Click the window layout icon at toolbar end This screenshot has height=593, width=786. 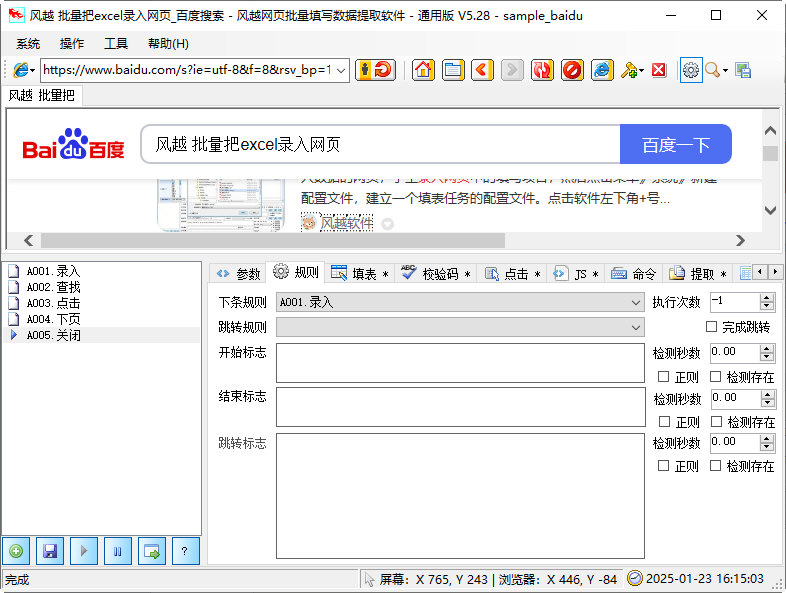[x=743, y=70]
